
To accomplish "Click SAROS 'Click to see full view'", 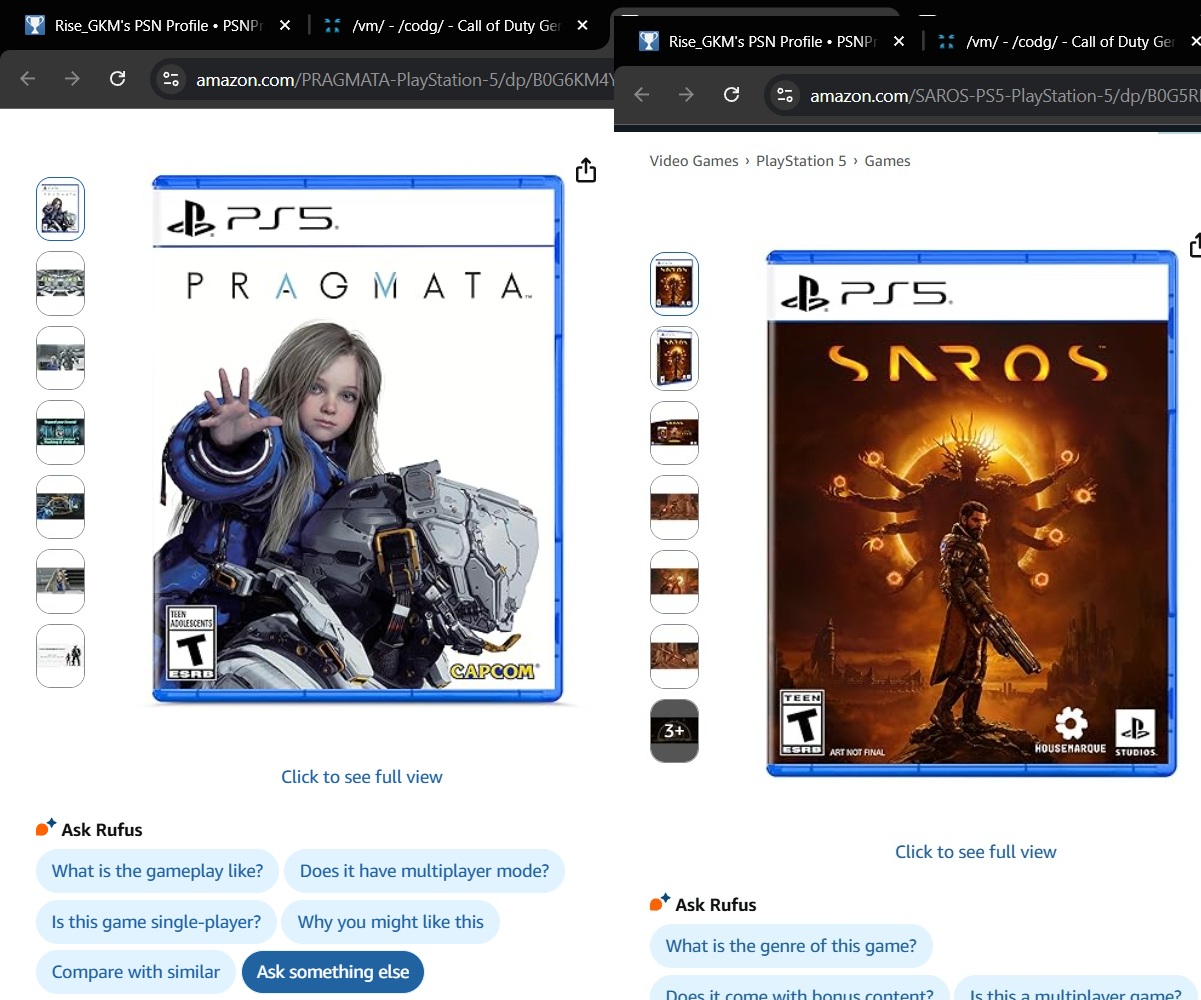I will [976, 852].
